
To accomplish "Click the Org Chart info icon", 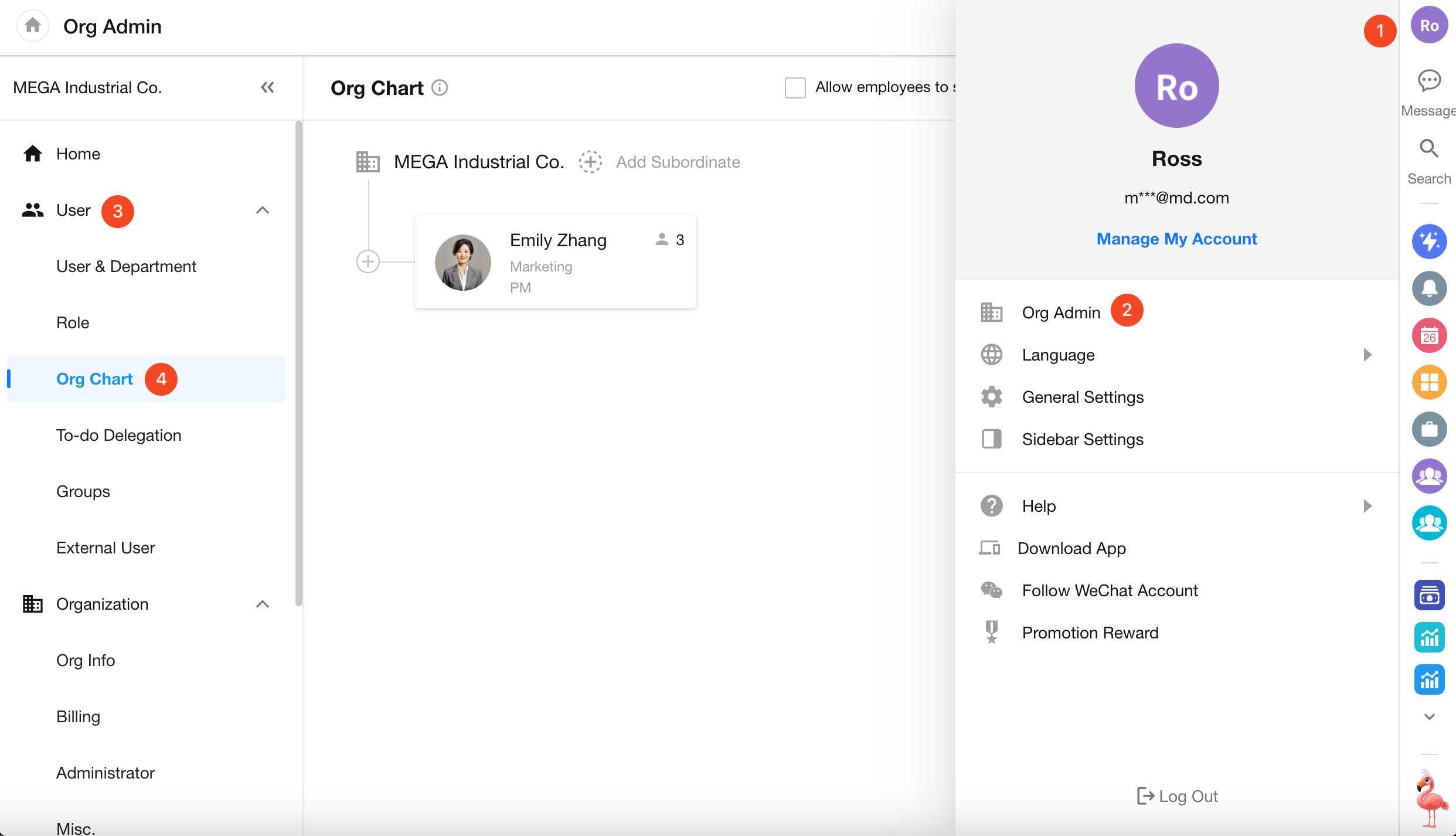I will point(440,88).
